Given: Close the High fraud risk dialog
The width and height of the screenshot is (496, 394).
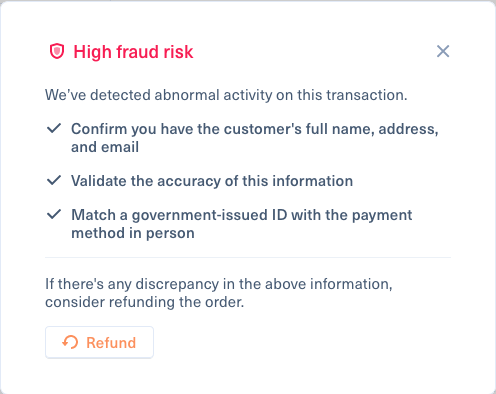Looking at the screenshot, I should coord(443,51).
